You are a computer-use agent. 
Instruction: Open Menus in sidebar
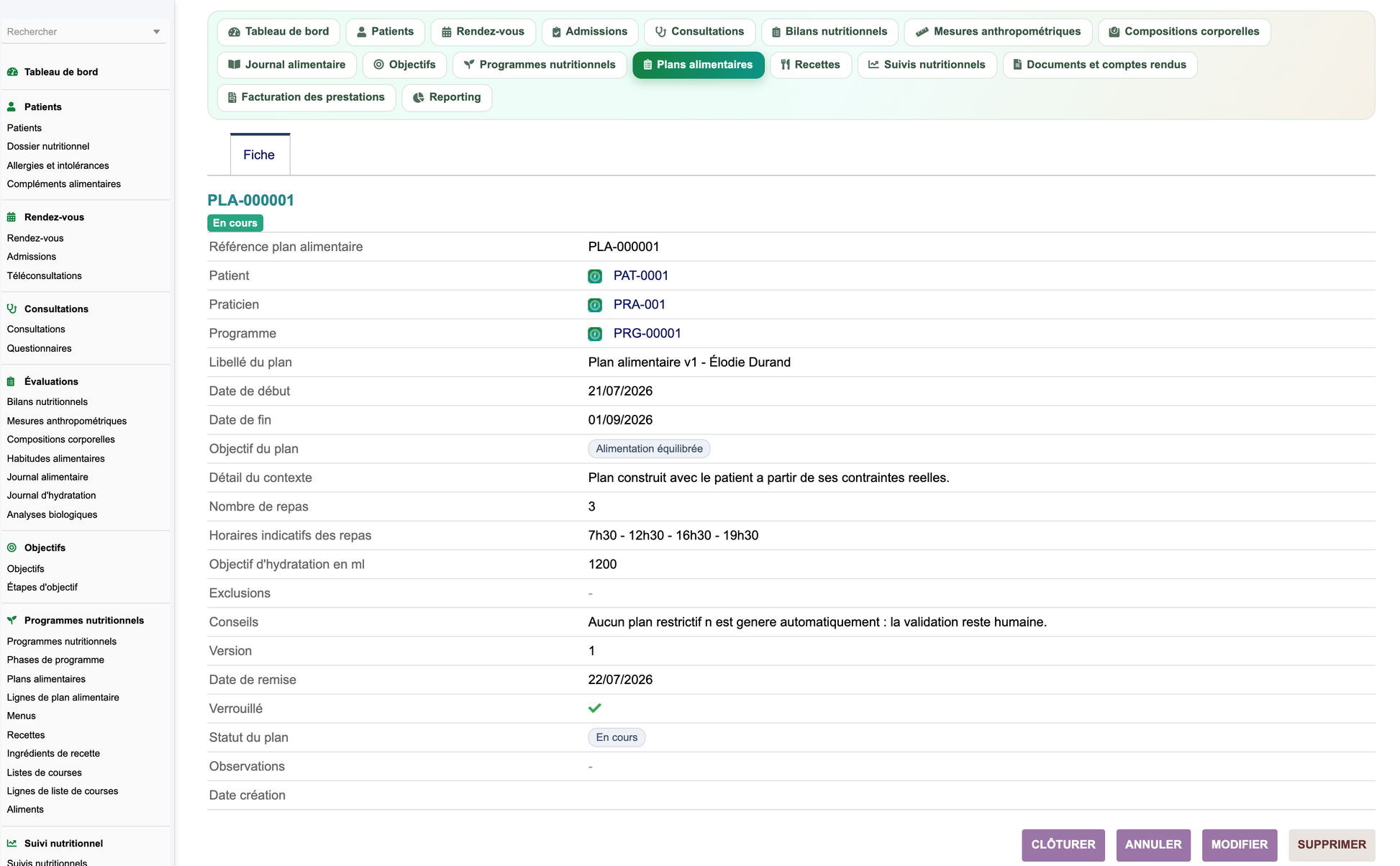point(22,716)
